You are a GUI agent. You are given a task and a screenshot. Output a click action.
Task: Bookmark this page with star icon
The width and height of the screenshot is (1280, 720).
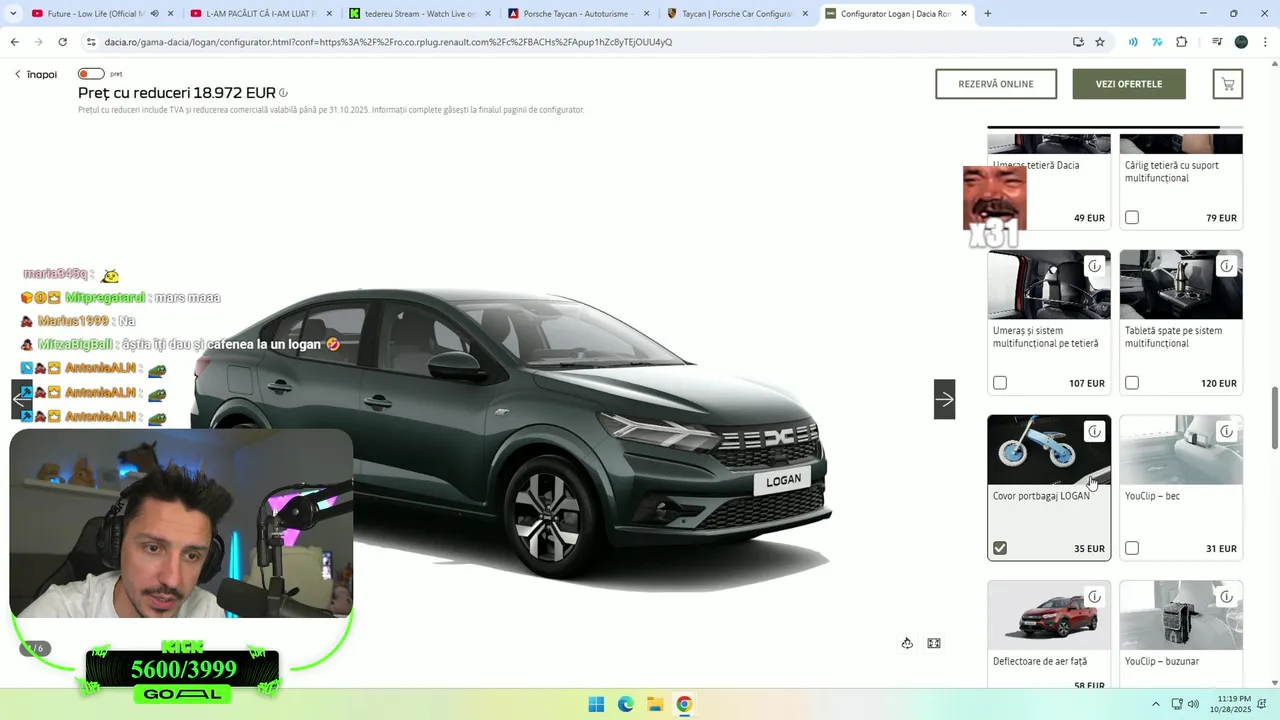point(1100,42)
